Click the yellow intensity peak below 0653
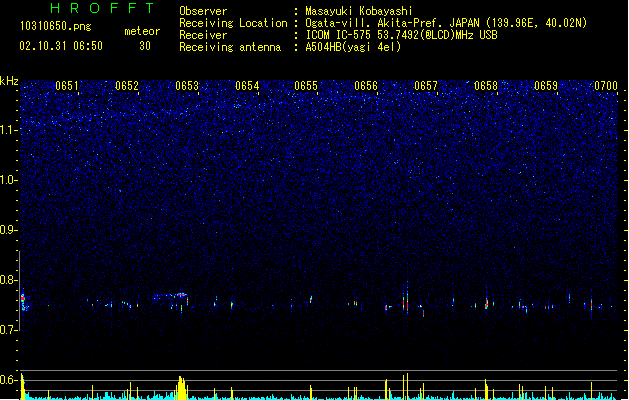This screenshot has height=400, width=629. pyautogui.click(x=181, y=388)
